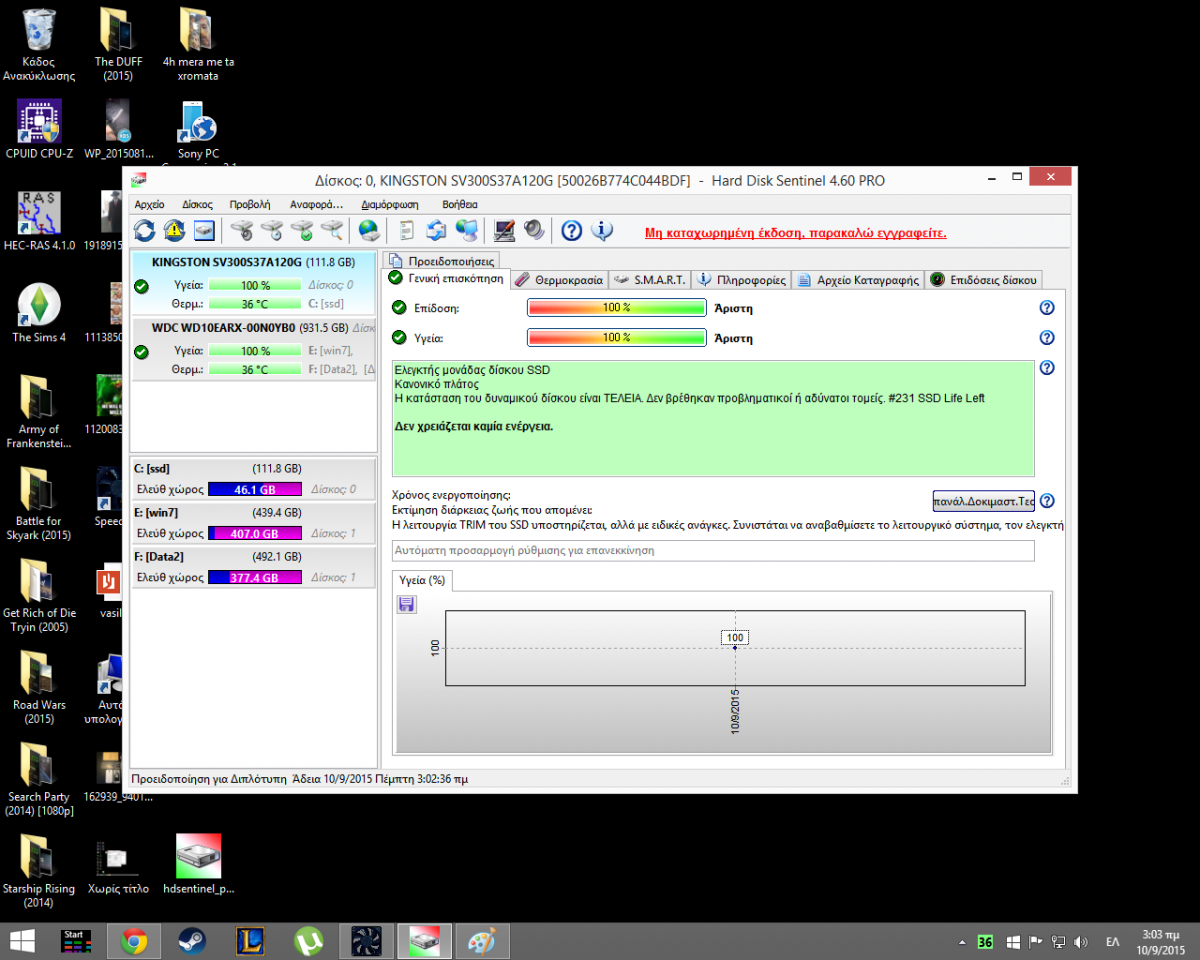Select the Υγεία (%) chart tab

click(422, 580)
